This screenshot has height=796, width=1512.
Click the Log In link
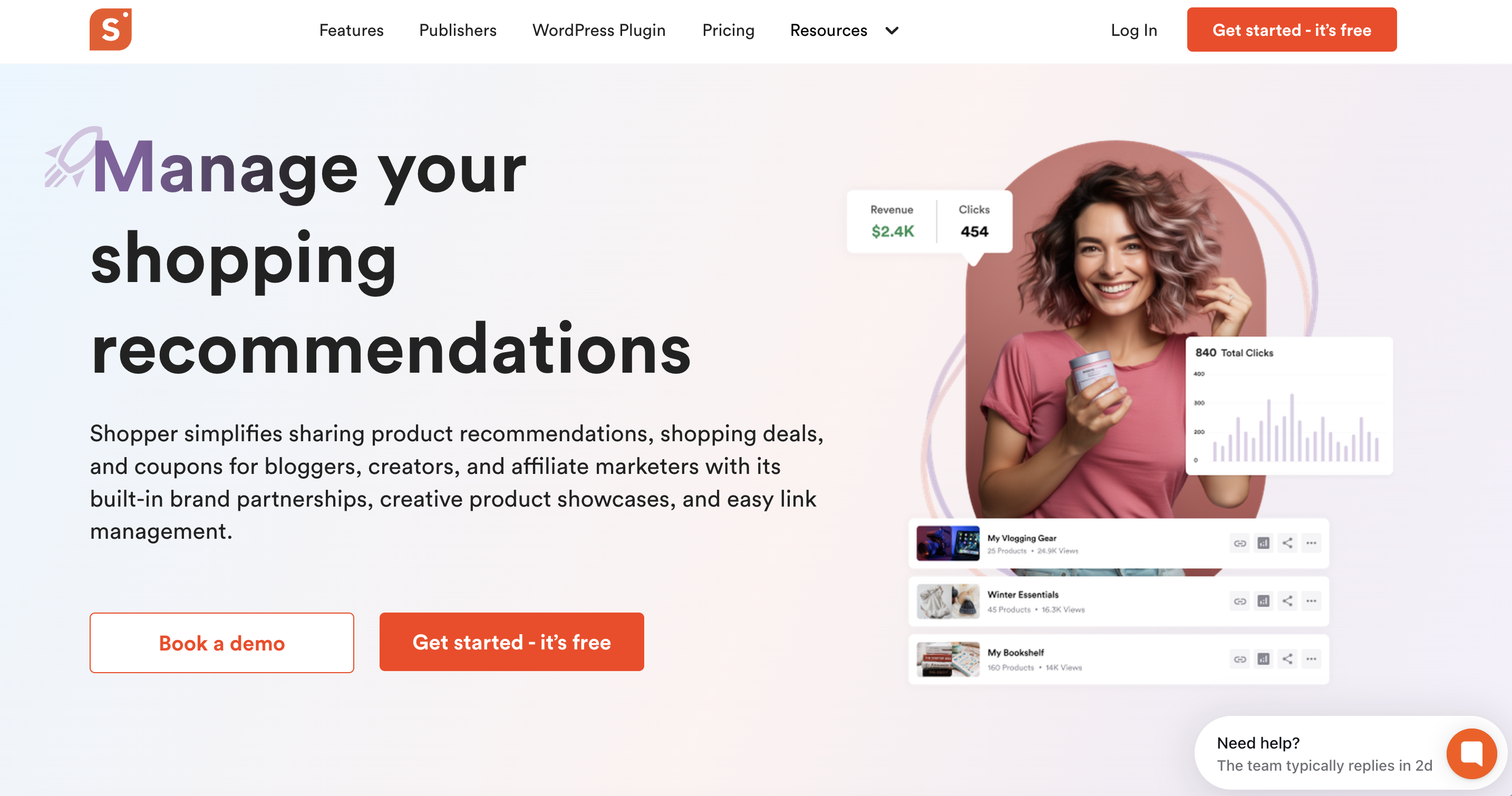[x=1133, y=31]
